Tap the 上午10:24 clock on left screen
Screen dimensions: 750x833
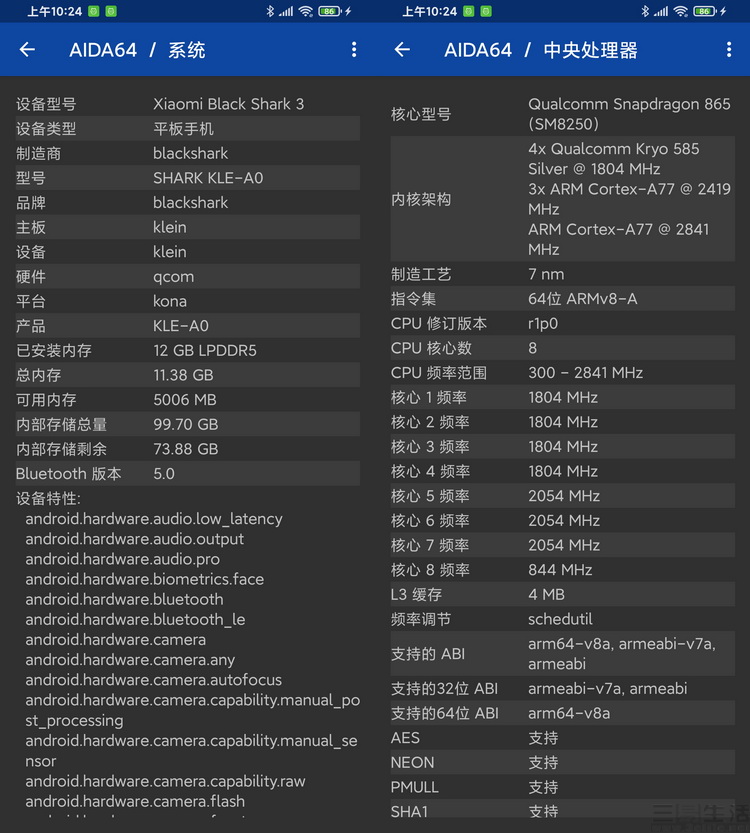tap(55, 11)
